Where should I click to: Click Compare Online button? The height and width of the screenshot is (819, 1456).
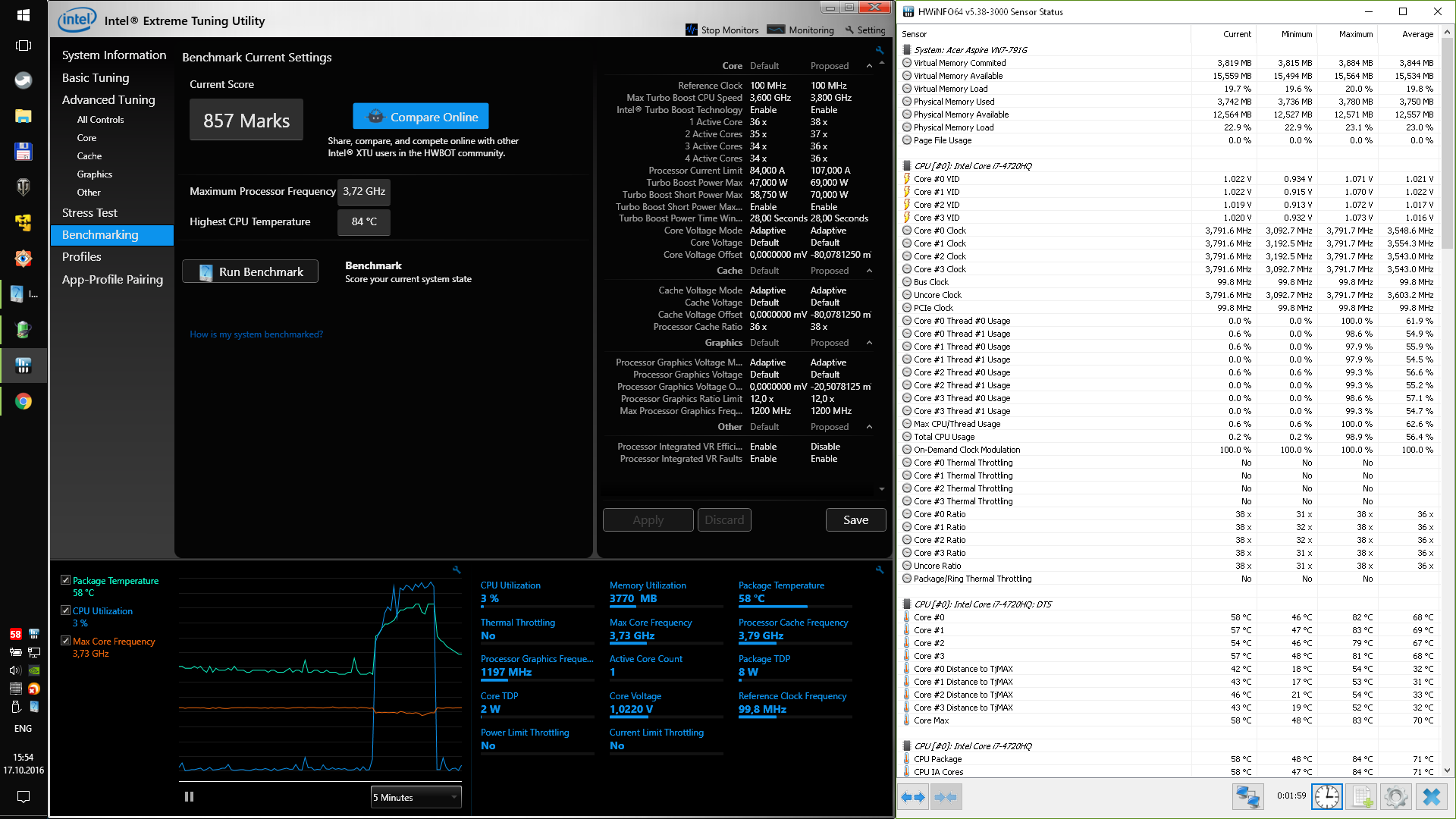point(421,117)
